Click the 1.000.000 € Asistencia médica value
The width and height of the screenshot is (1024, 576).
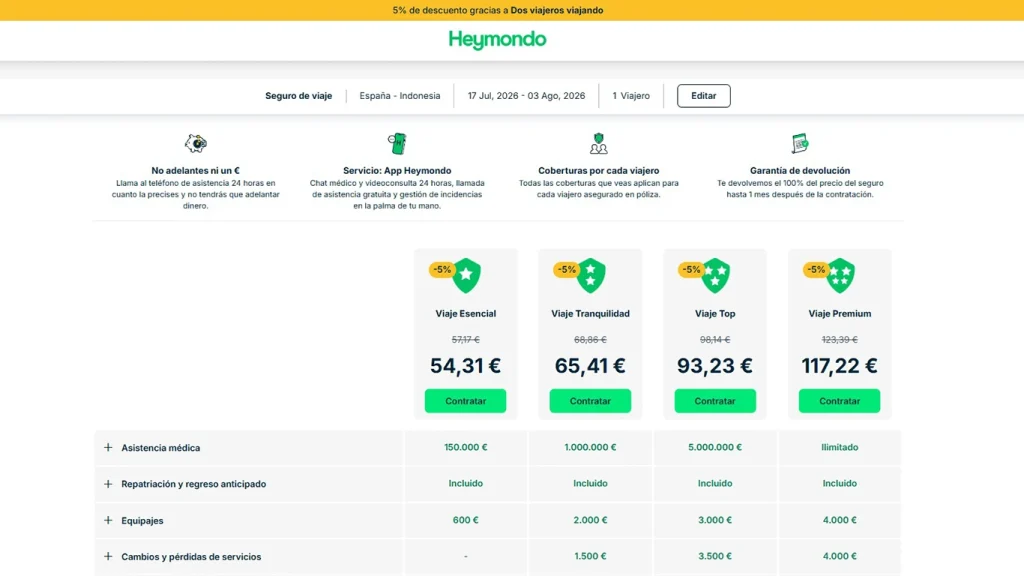pos(590,447)
